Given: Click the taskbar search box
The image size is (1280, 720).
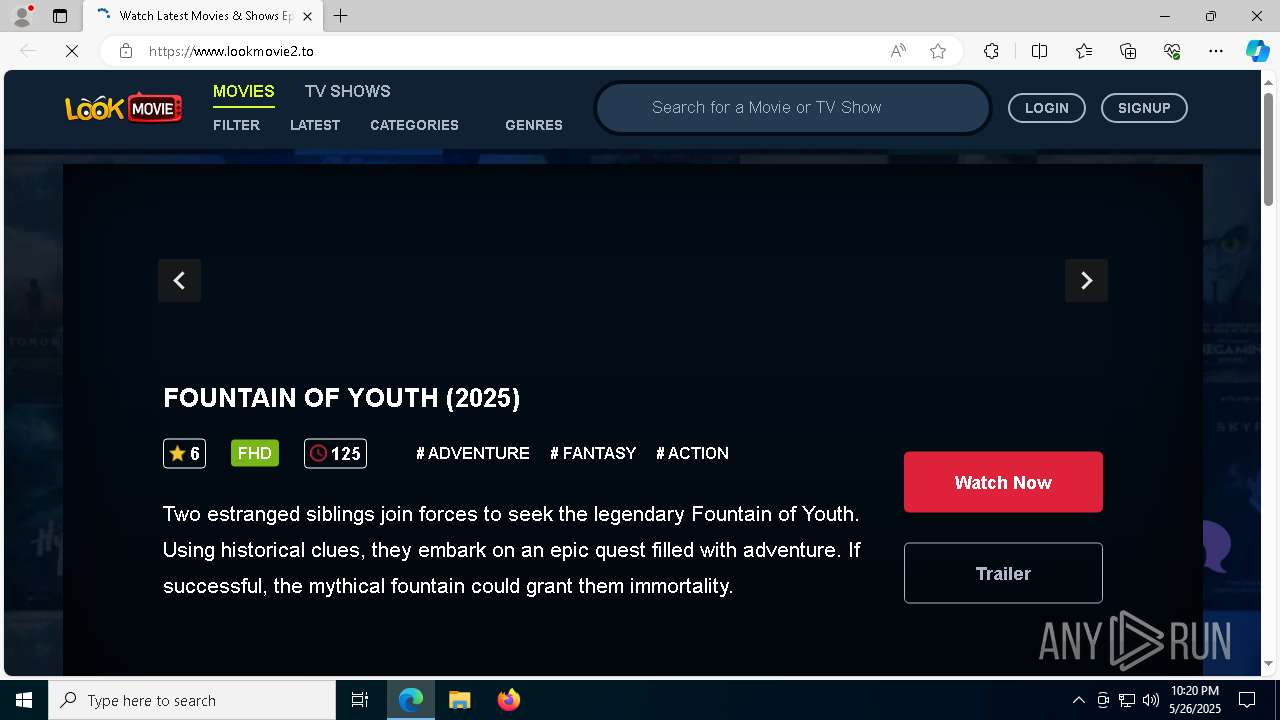Looking at the screenshot, I should 192,700.
